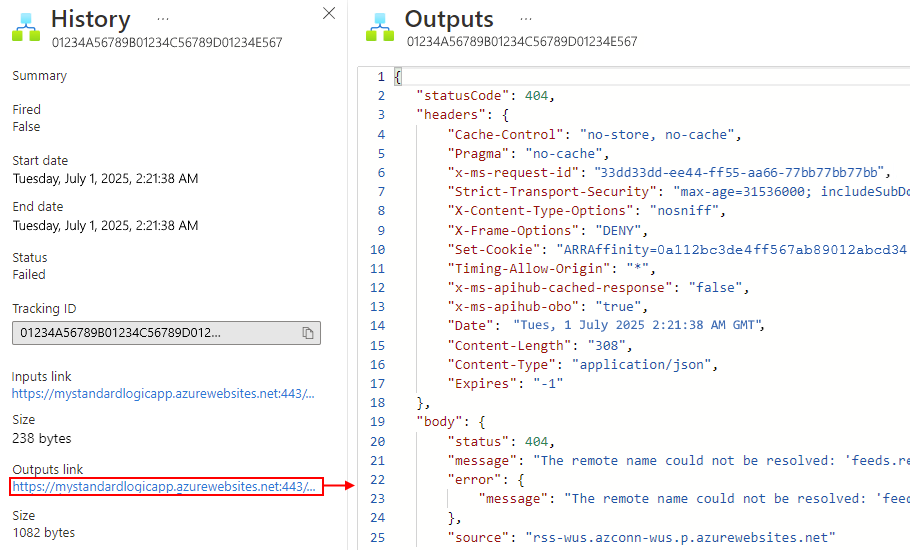Click the ID text under Outputs title
Viewport: 910px width, 550px height.
pos(522,42)
